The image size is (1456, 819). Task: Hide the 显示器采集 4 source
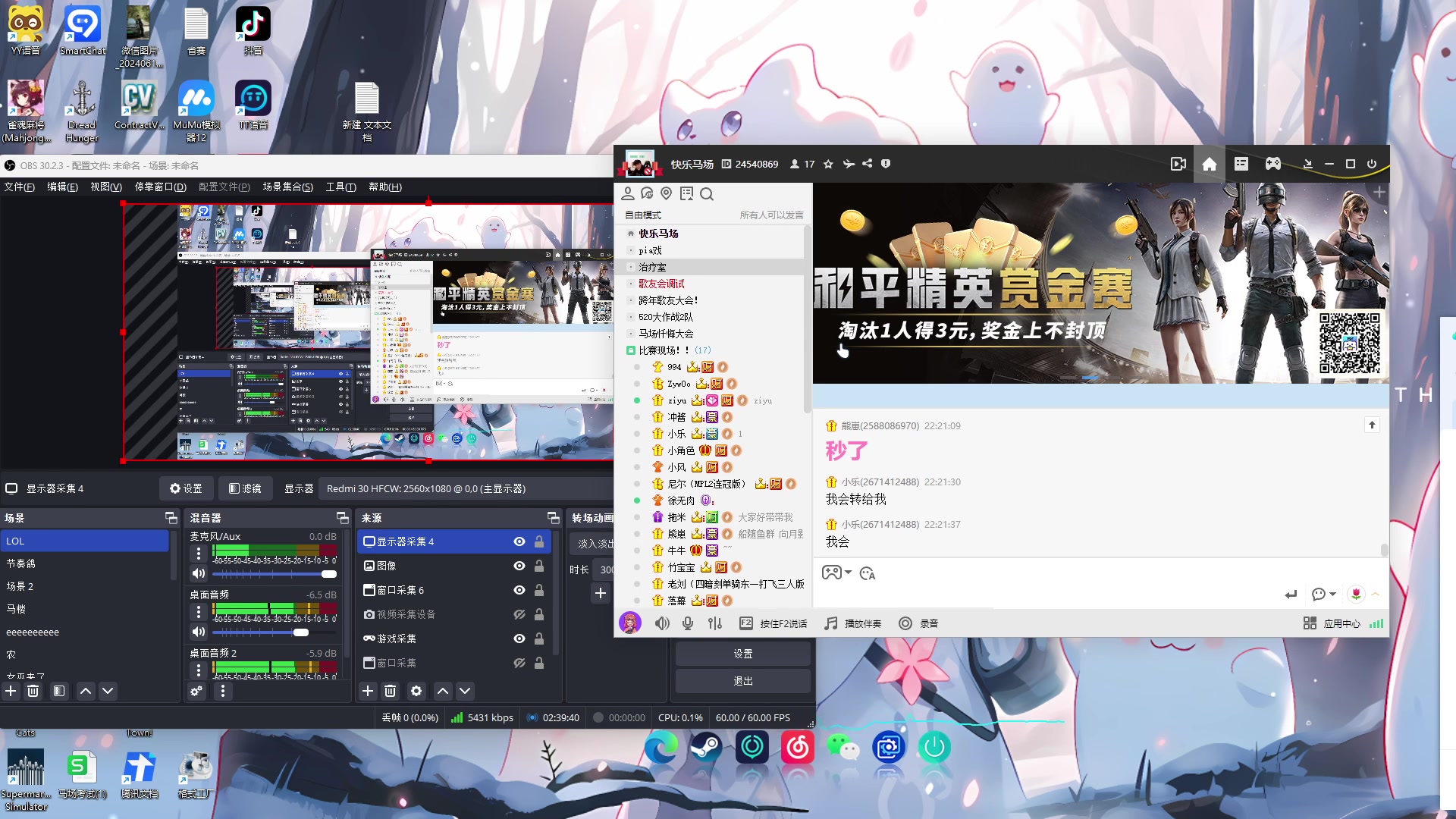[519, 541]
